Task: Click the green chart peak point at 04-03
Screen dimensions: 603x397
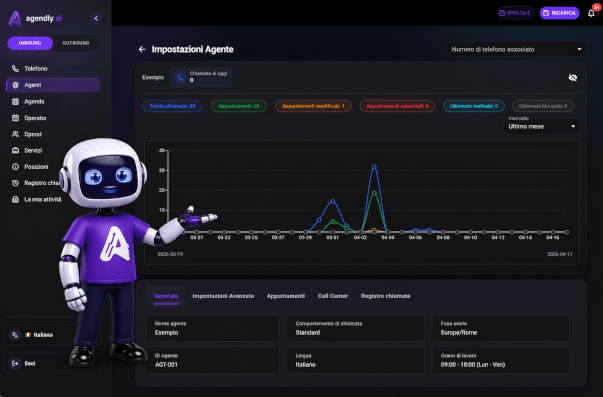Action: coord(374,193)
